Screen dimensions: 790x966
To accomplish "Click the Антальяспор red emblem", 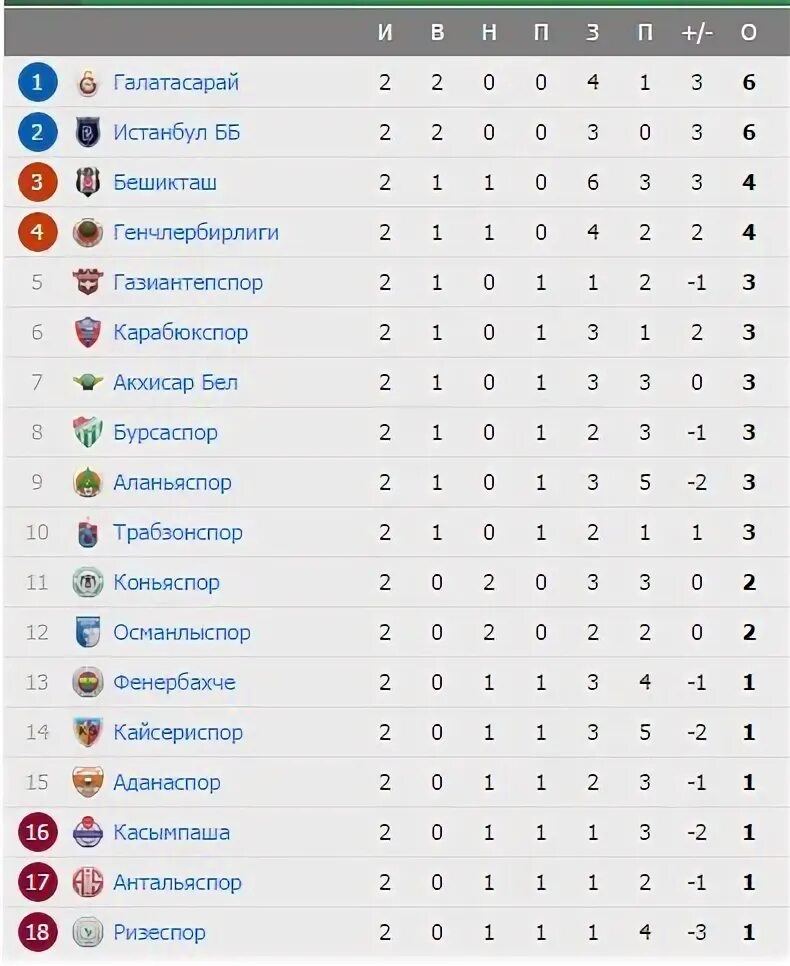I will pyautogui.click(x=88, y=882).
